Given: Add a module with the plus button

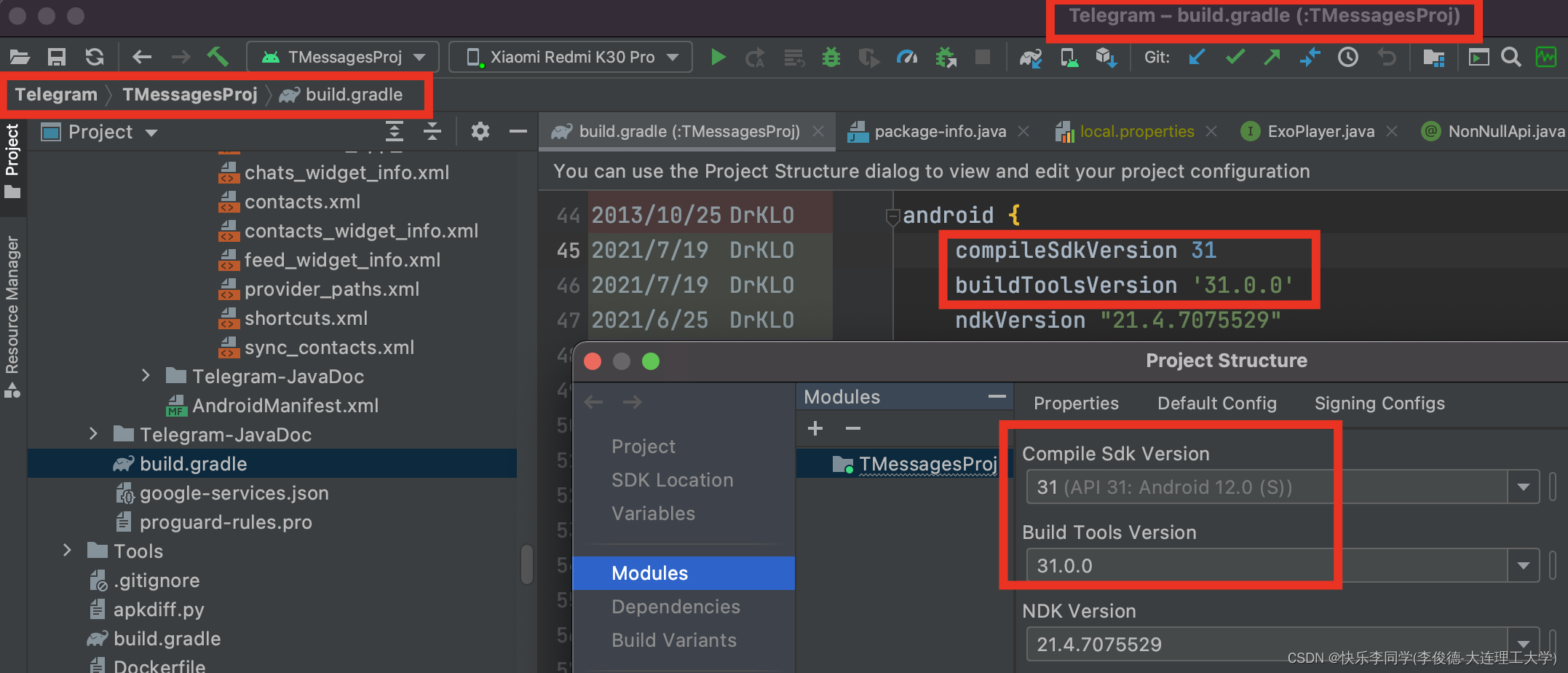Looking at the screenshot, I should pos(815,428).
